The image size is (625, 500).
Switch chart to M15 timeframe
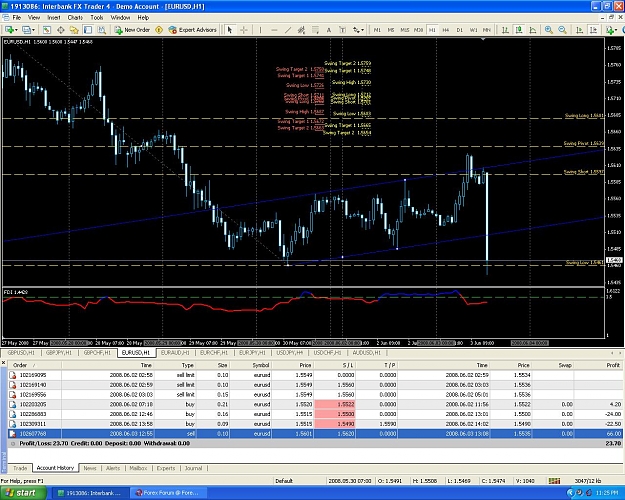coord(405,30)
